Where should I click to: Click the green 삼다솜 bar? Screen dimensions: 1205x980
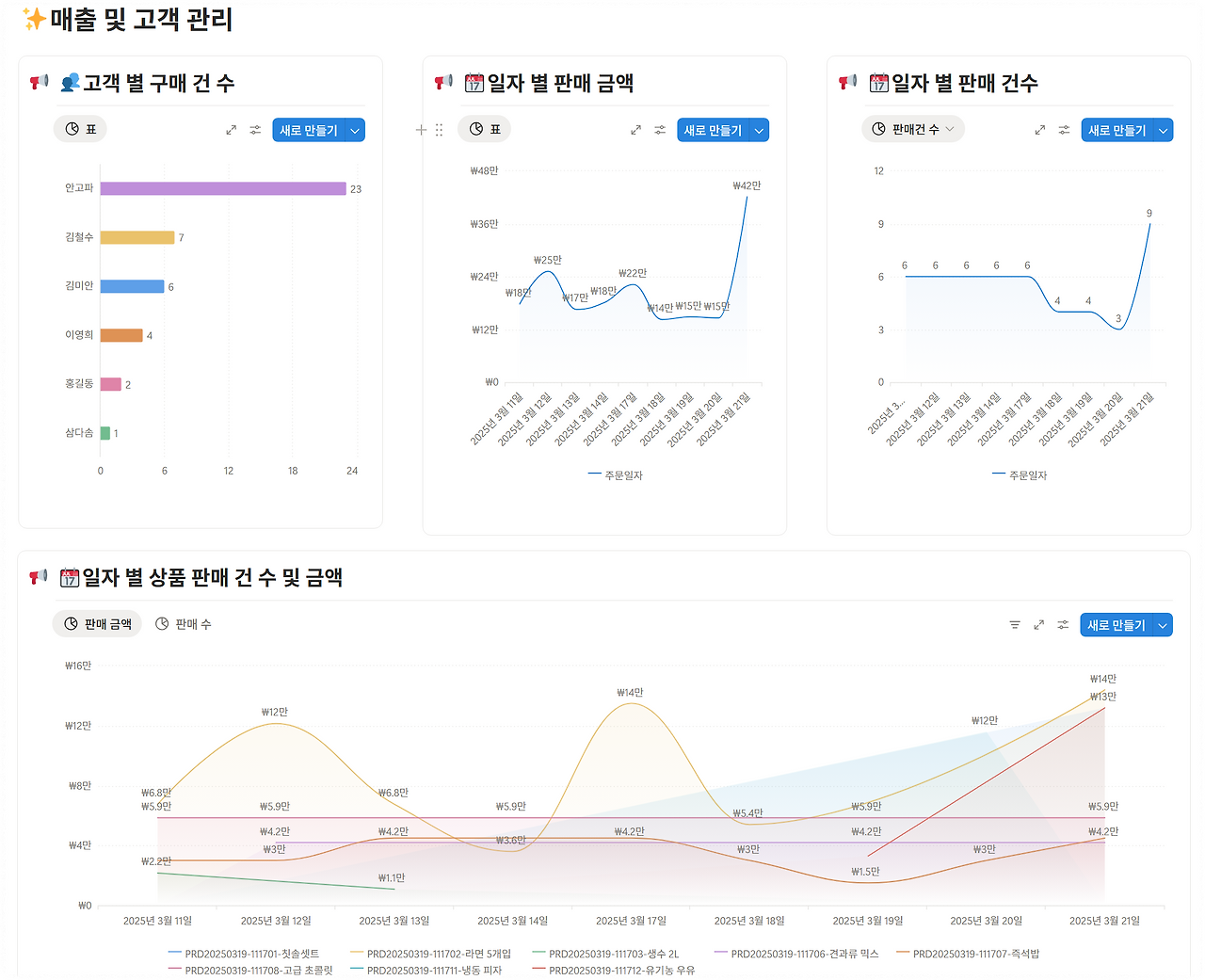105,433
